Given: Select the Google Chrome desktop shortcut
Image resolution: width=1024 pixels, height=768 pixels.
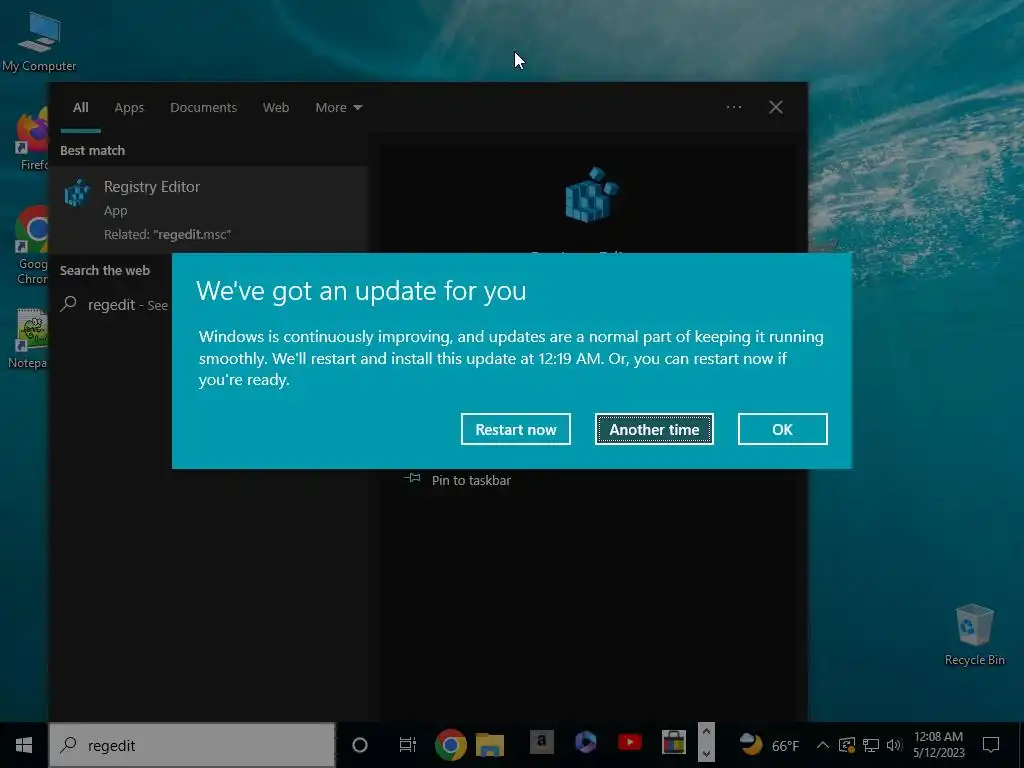Looking at the screenshot, I should (32, 246).
